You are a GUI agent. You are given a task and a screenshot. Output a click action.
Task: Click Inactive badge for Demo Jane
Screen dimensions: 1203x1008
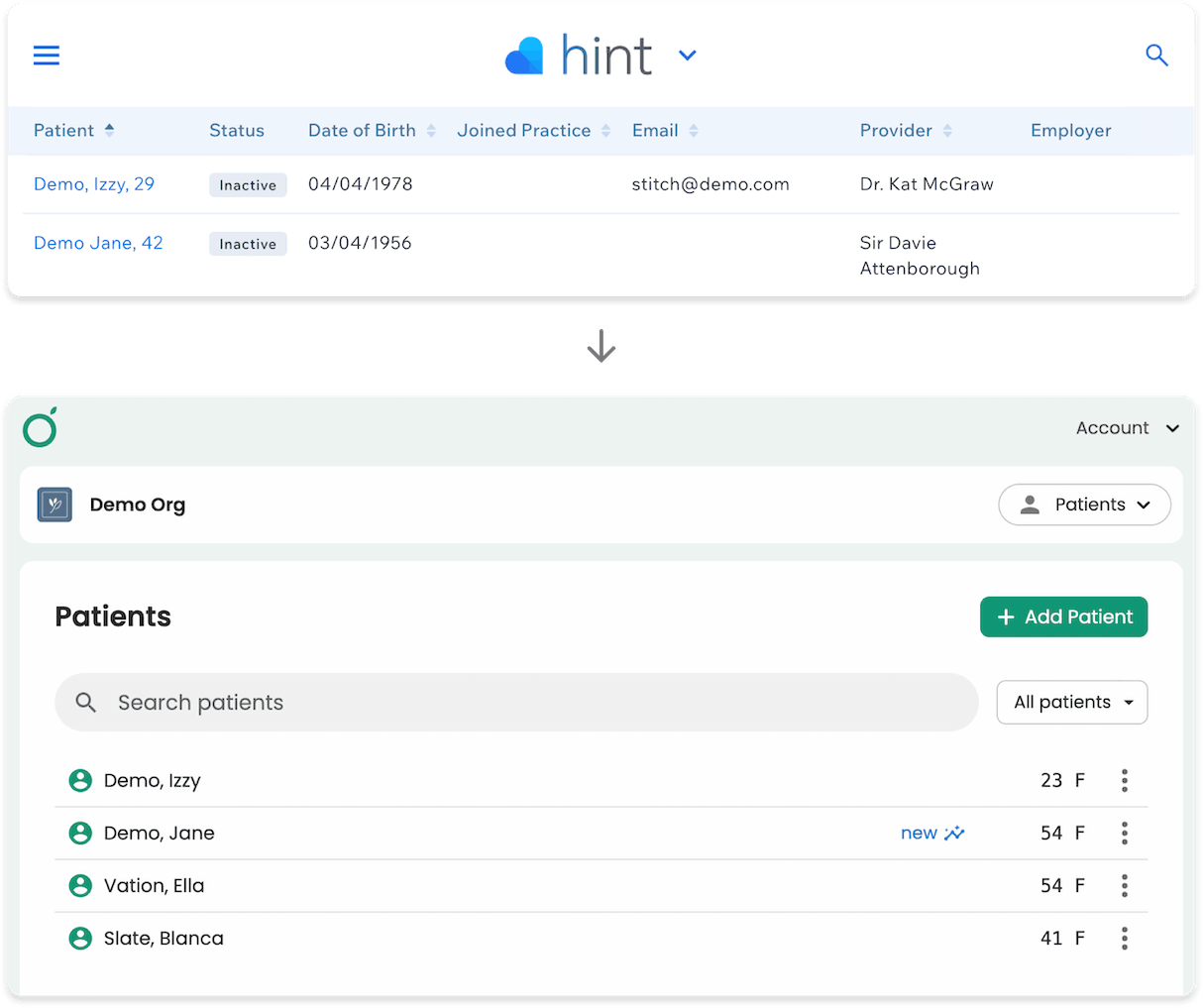pyautogui.click(x=248, y=244)
